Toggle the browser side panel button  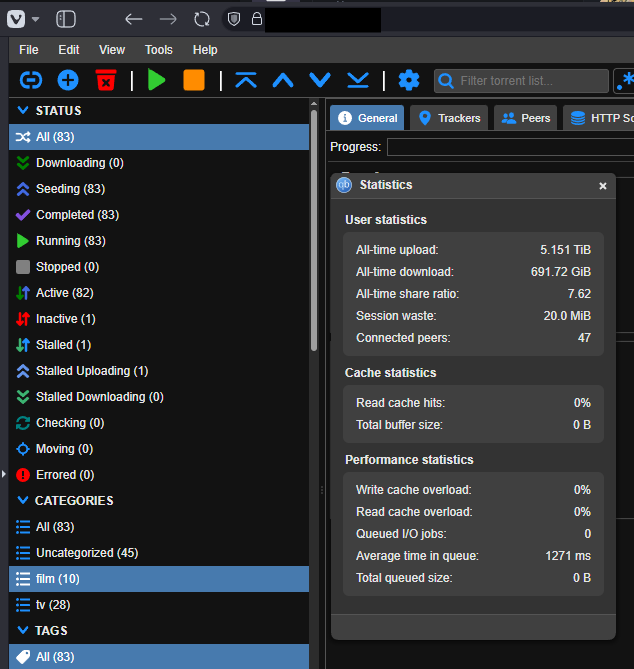click(x=66, y=19)
